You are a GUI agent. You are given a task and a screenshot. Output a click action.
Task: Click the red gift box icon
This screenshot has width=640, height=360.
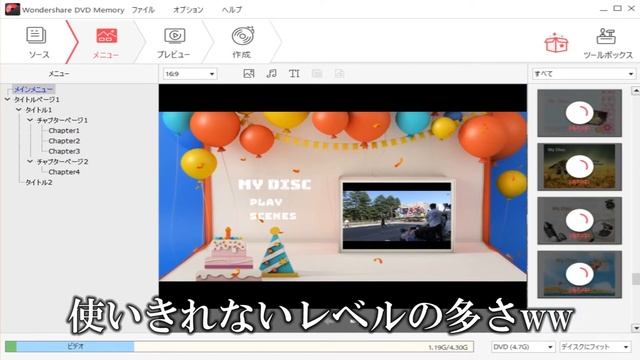pos(556,43)
